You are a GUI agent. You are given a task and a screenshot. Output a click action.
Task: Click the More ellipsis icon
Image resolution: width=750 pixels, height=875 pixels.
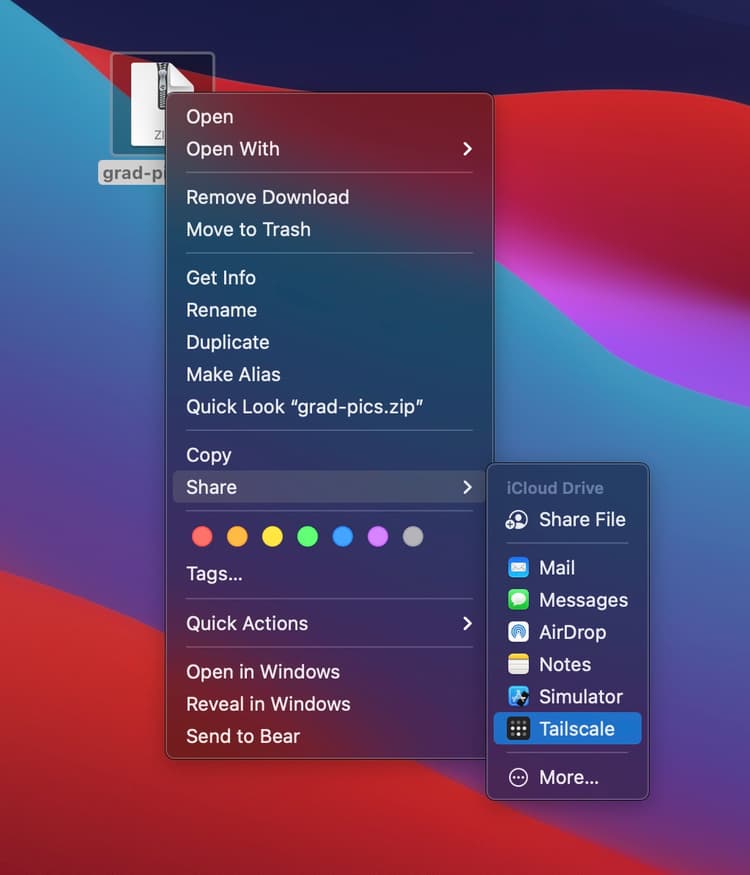[x=518, y=778]
